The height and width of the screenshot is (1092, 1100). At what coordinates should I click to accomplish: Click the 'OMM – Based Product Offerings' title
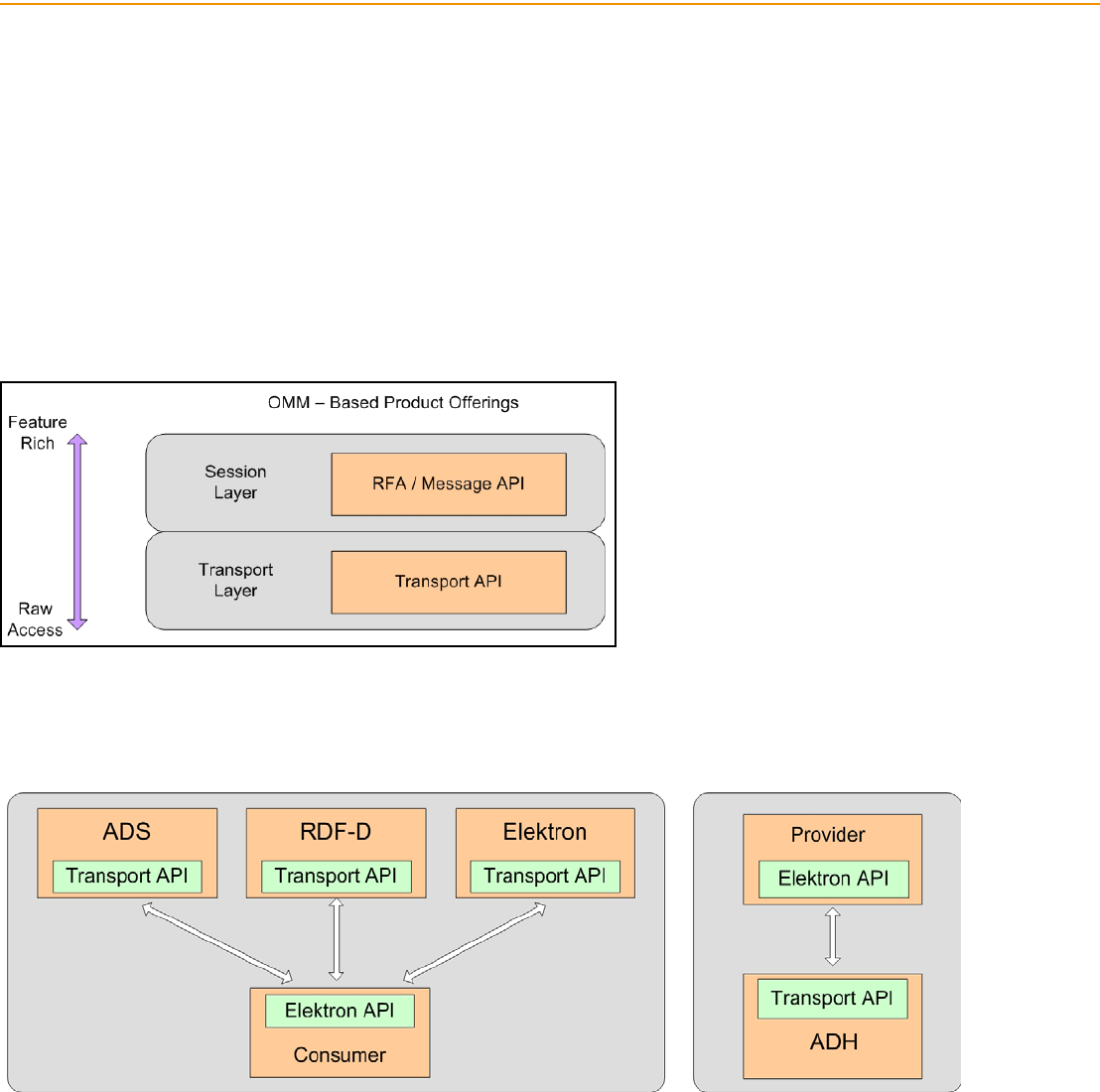393,403
